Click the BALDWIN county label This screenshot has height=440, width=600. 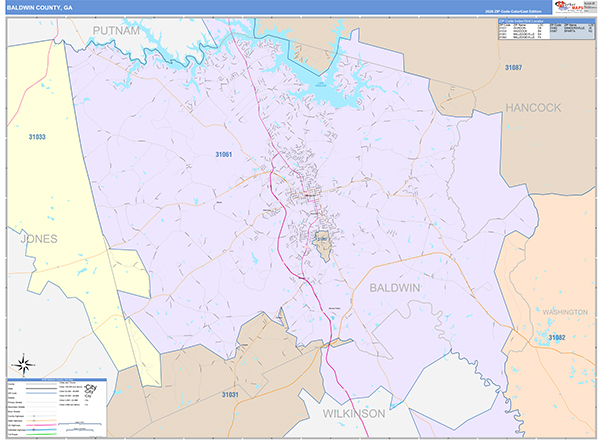tap(395, 288)
